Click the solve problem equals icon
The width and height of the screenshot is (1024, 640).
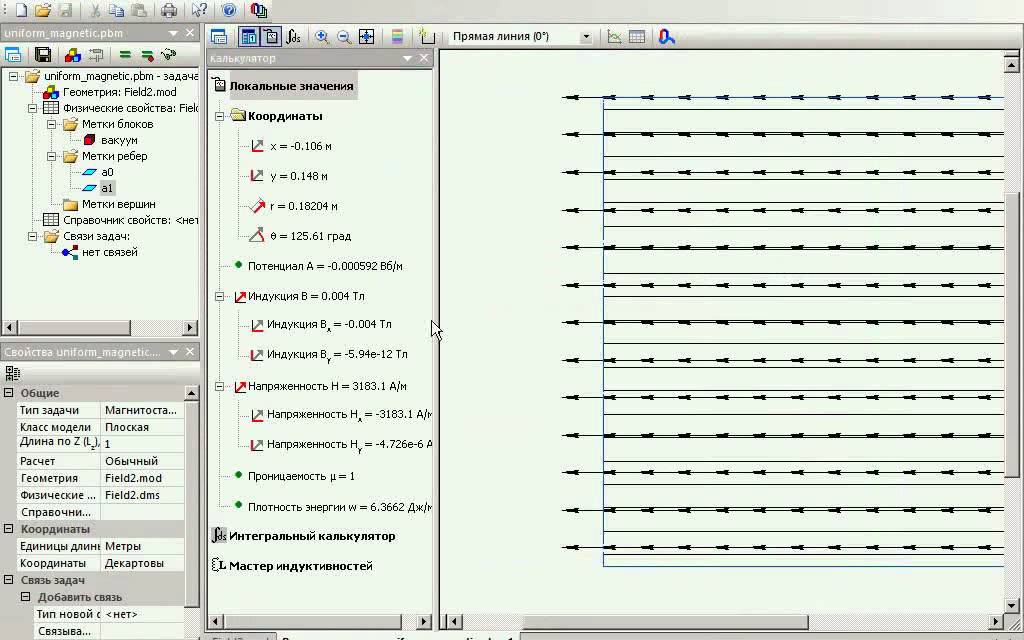tap(125, 55)
